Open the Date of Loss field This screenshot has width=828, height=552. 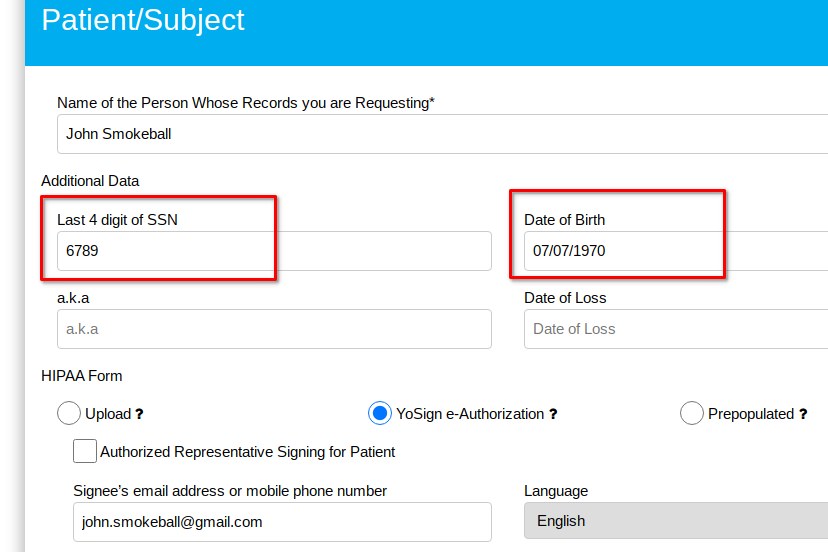(676, 329)
